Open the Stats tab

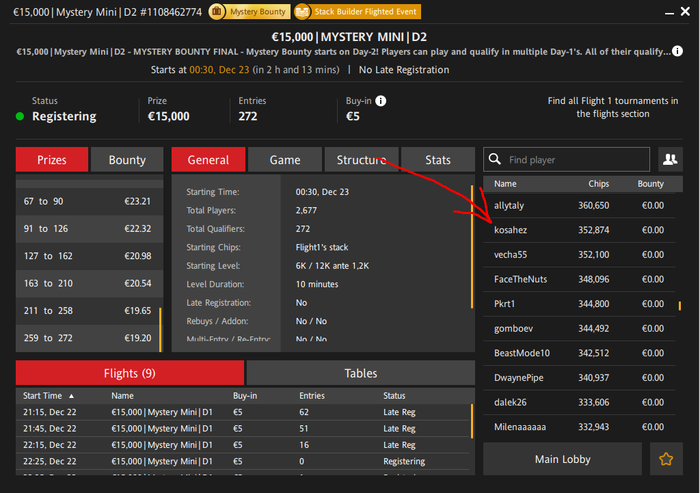click(x=438, y=160)
